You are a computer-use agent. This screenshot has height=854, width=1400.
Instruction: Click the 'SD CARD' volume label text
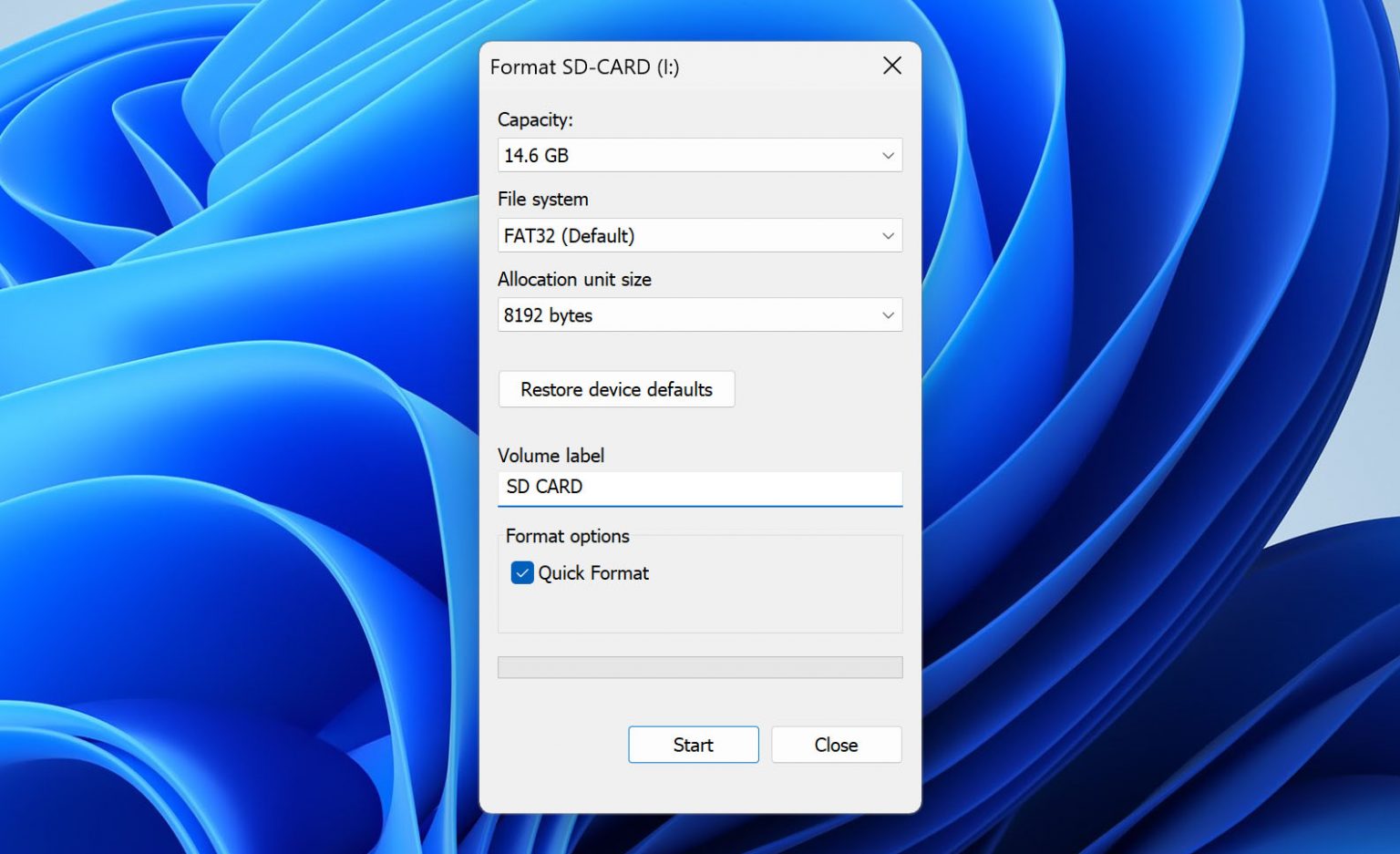(545, 487)
